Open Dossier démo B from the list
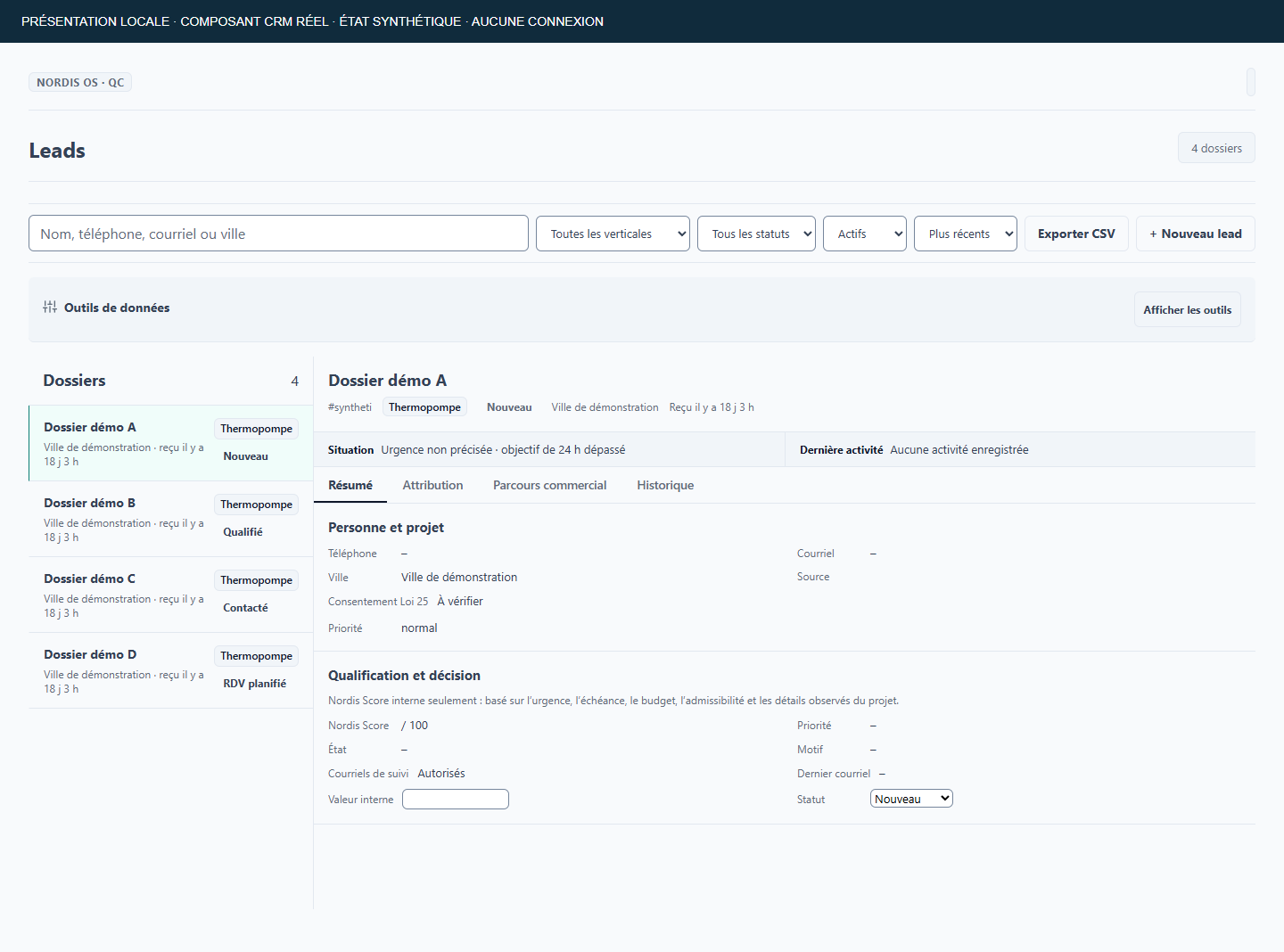1284x952 pixels. click(x=171, y=519)
